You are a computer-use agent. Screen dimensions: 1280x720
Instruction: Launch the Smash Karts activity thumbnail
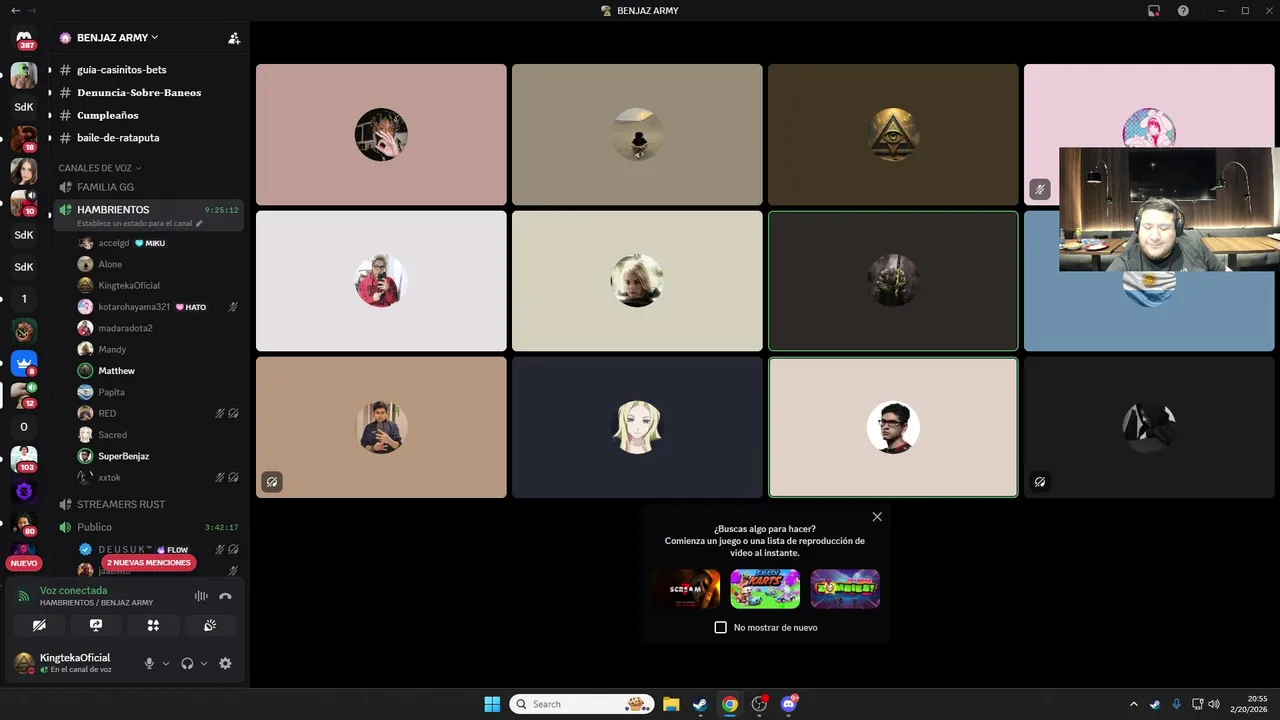(x=765, y=589)
